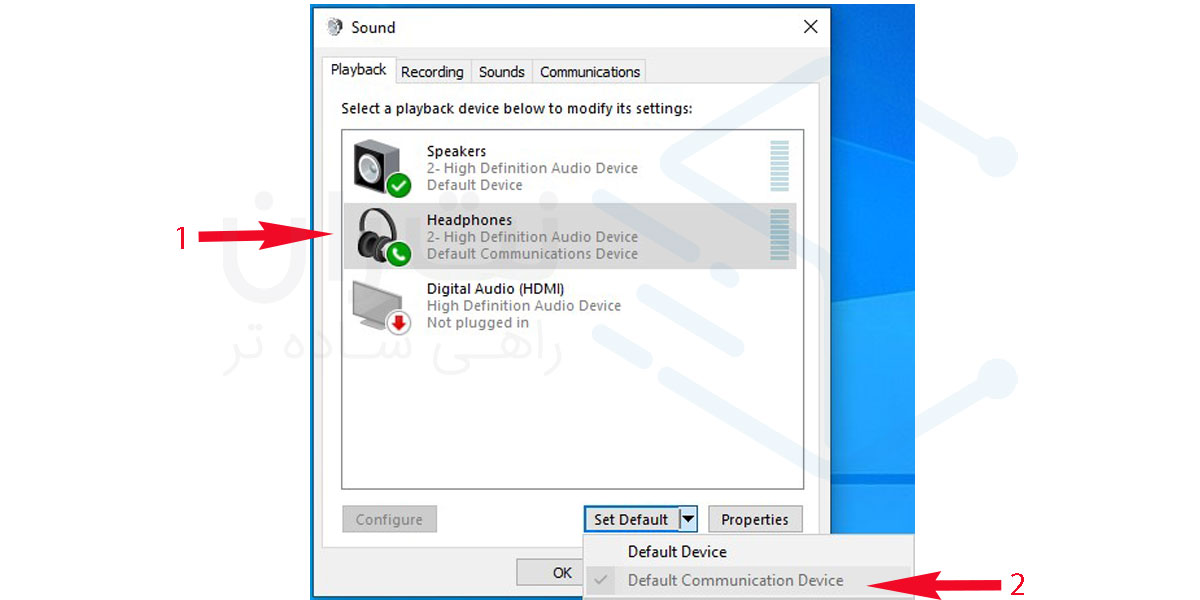This screenshot has height=600, width=1200.
Task: Choose Default Device from the dropdown menu
Action: [677, 551]
